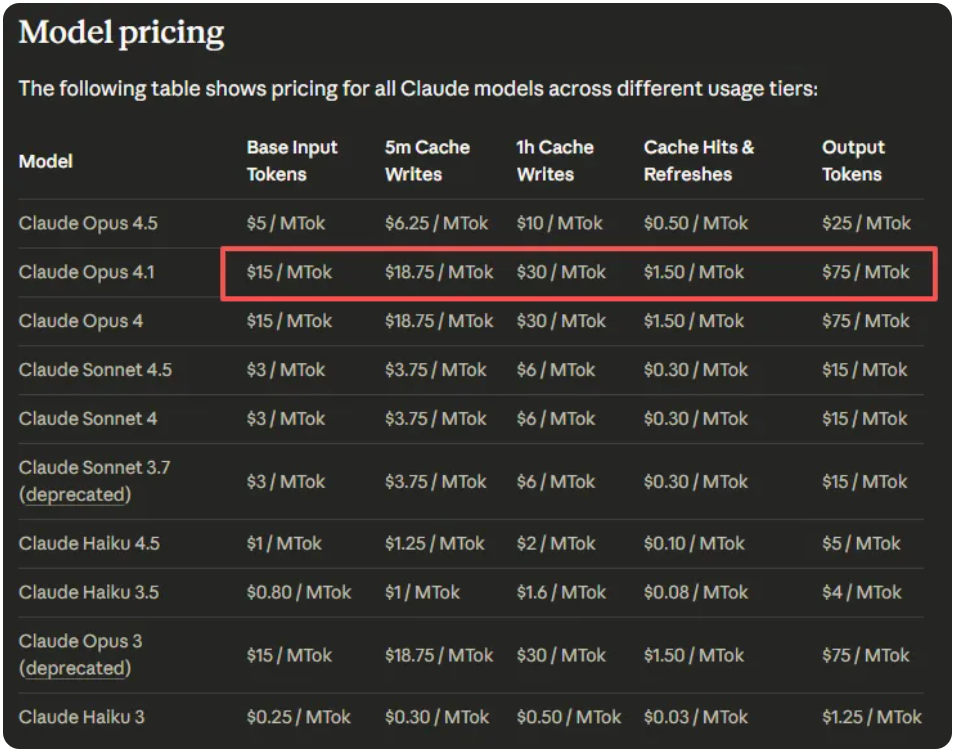The image size is (957, 753).
Task: Click the Claude Sonnet 4.5 model name
Action: [95, 370]
